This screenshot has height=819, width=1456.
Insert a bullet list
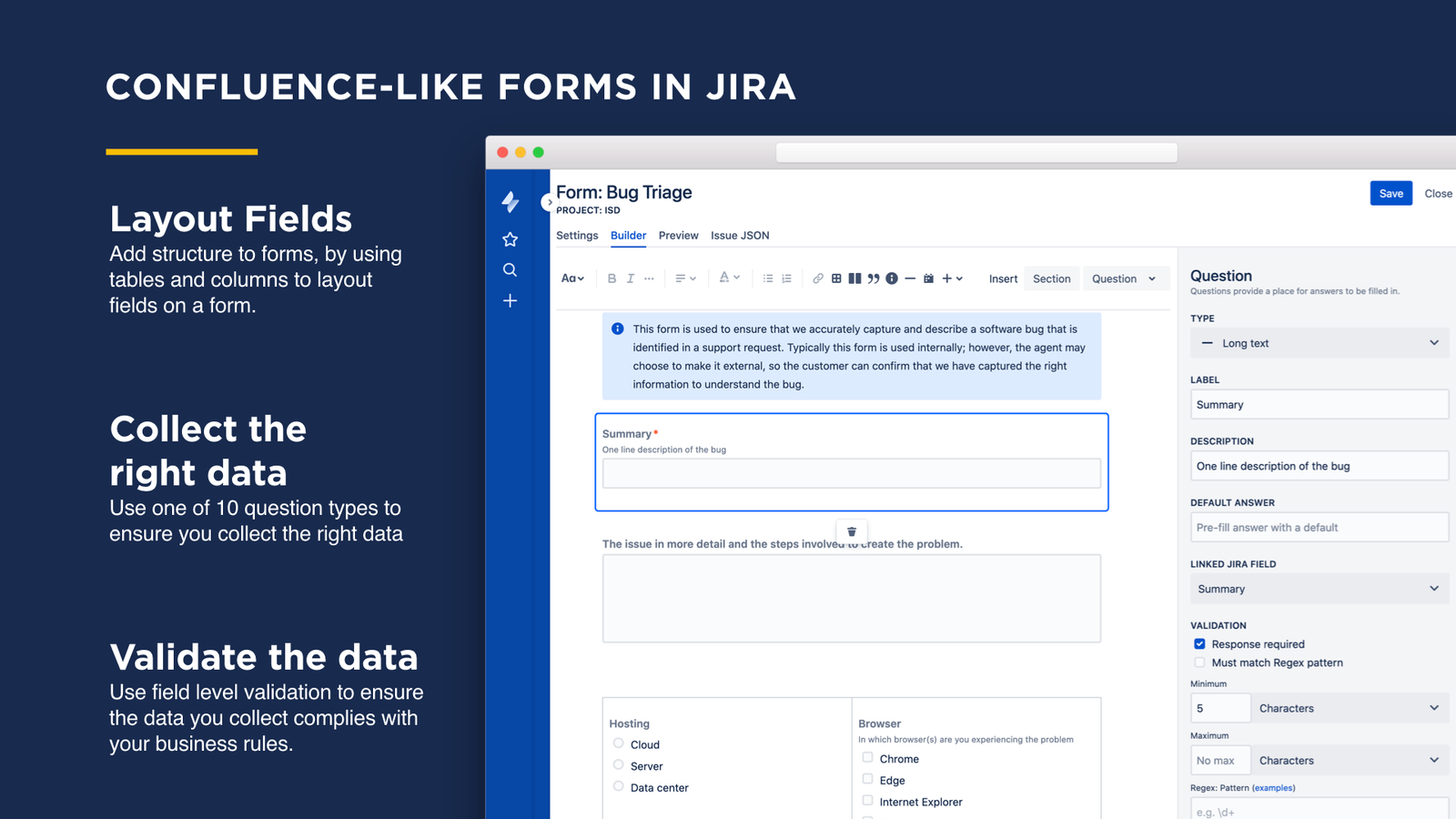click(x=768, y=278)
